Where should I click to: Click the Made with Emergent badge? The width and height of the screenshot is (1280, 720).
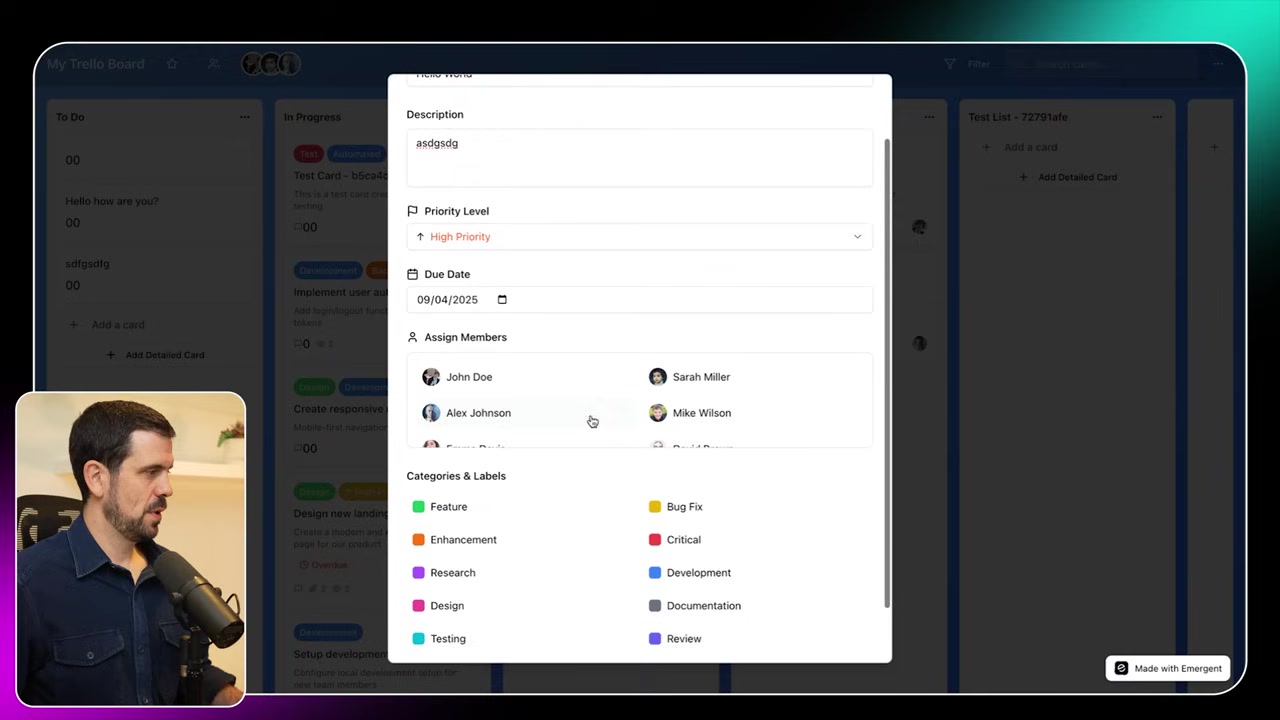click(1168, 668)
